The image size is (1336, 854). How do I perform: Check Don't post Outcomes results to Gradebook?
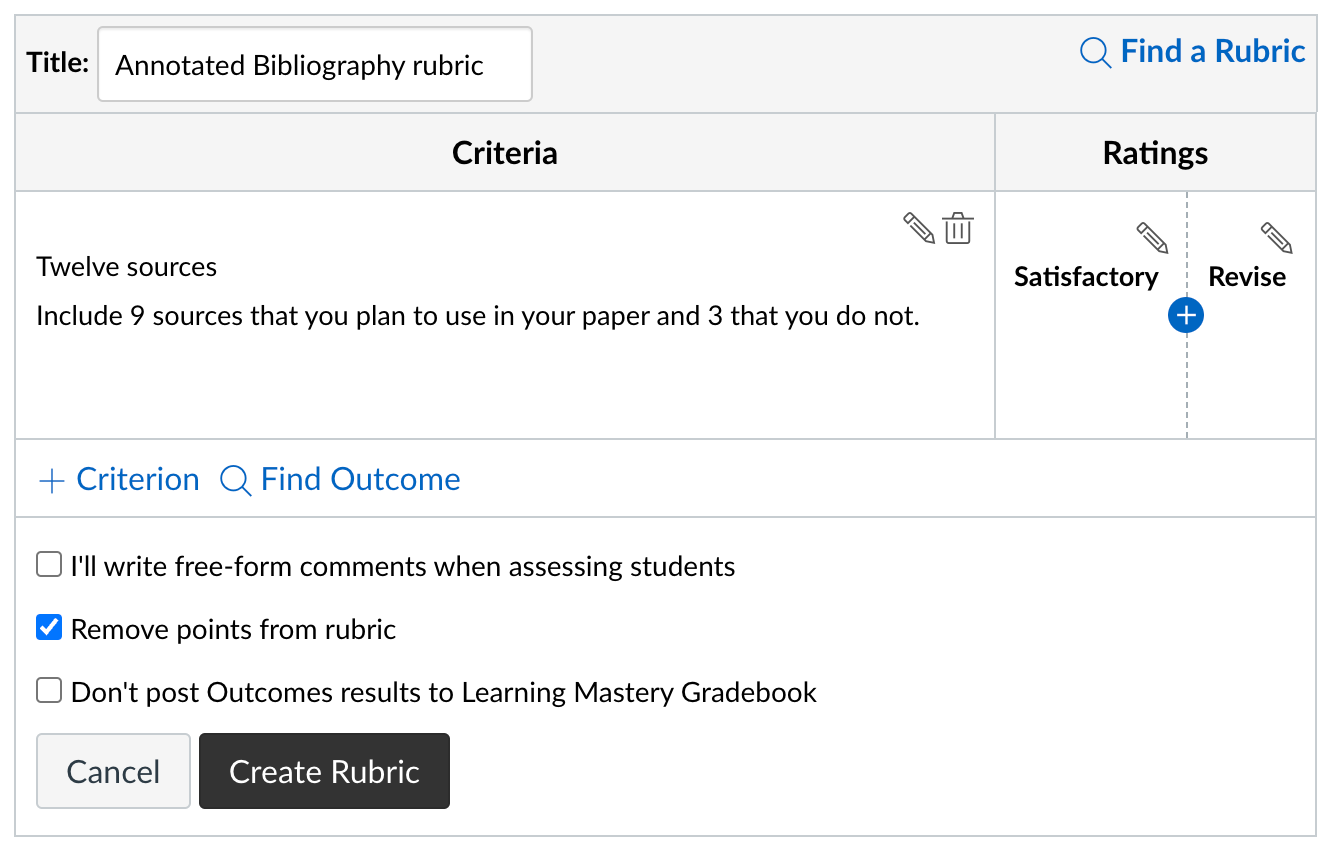tap(48, 690)
